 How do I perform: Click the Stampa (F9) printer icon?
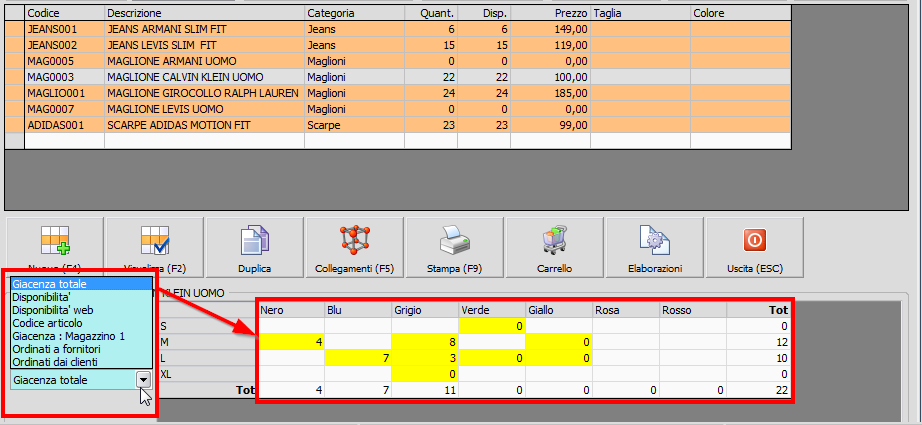click(x=455, y=247)
